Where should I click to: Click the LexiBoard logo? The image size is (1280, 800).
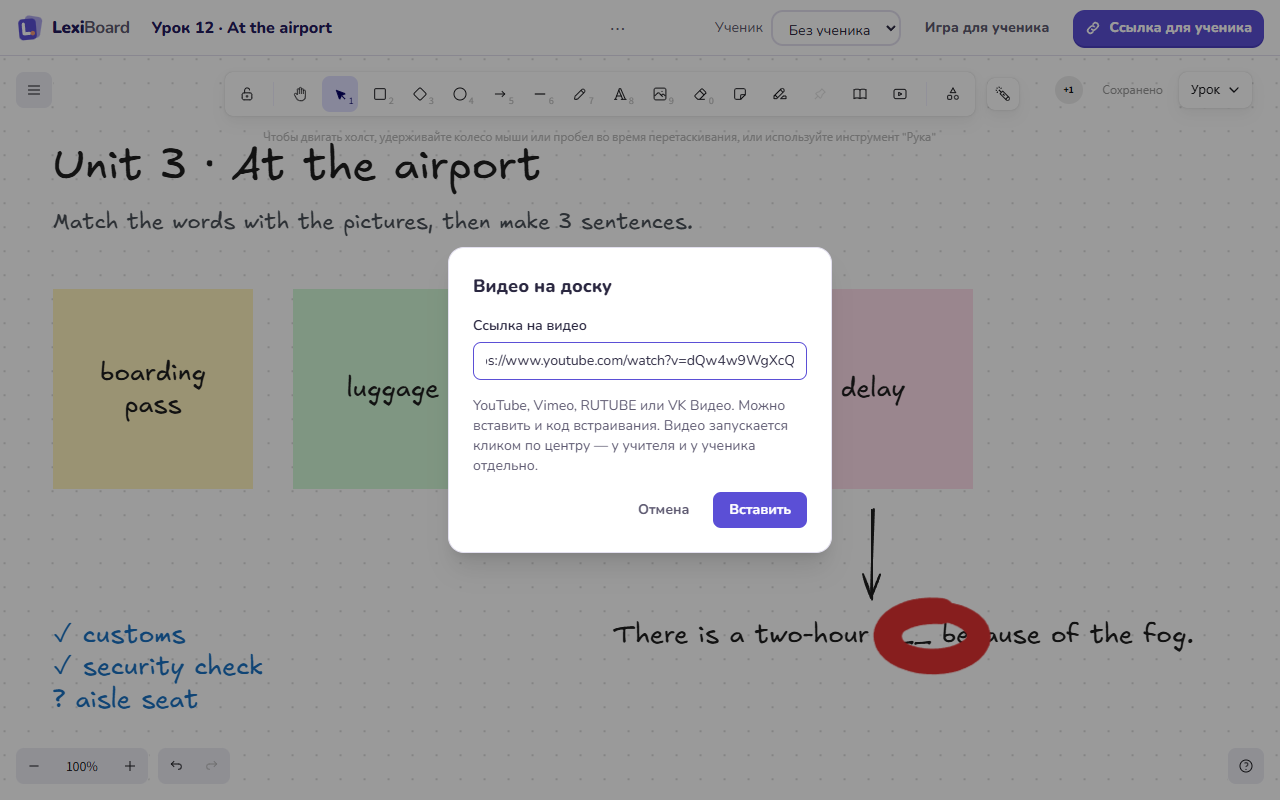click(74, 28)
